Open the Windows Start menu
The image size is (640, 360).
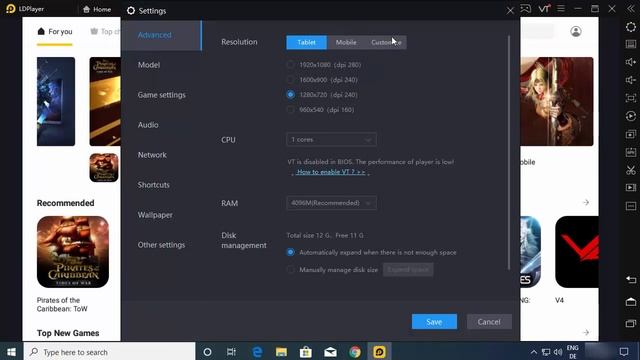pos(11,352)
